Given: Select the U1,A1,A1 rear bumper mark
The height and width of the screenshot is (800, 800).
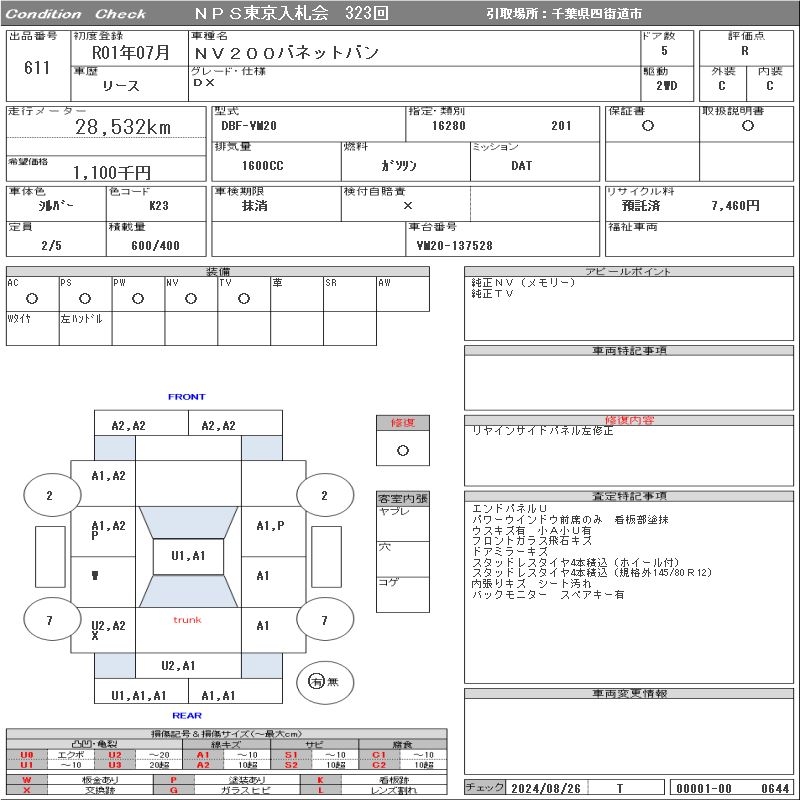Looking at the screenshot, I should pos(139,695).
